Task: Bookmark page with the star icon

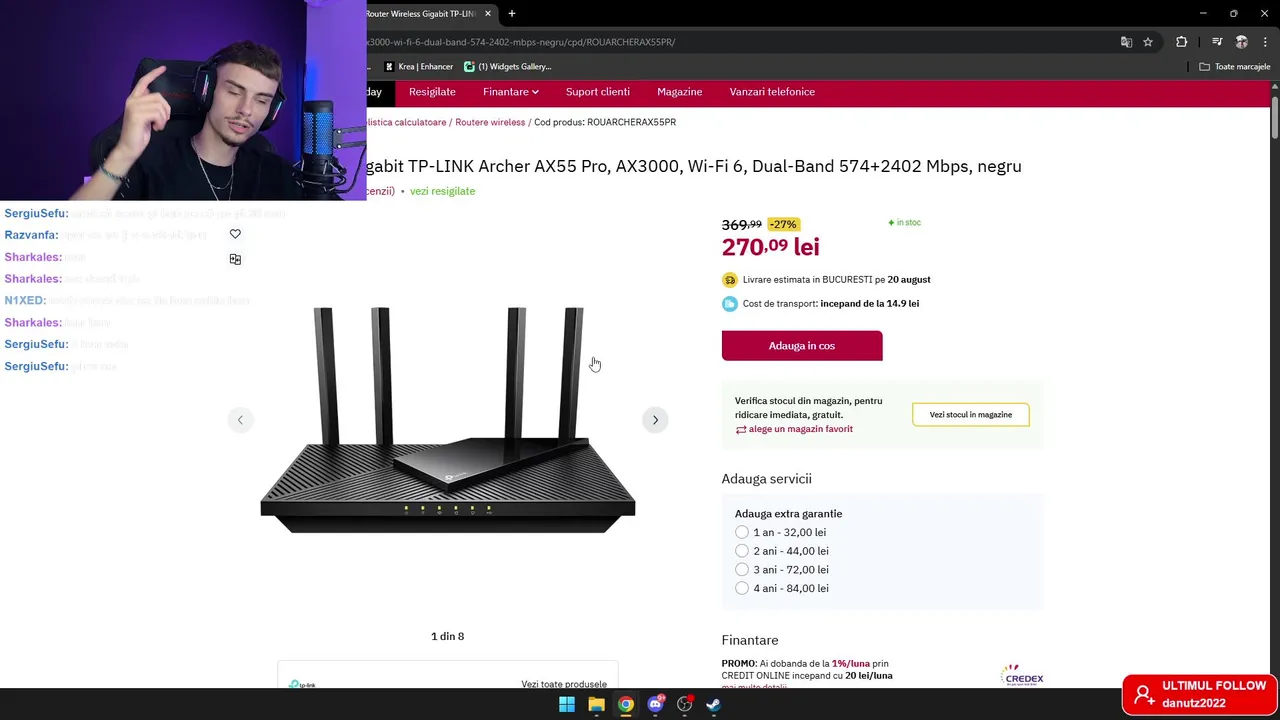Action: pyautogui.click(x=1148, y=42)
